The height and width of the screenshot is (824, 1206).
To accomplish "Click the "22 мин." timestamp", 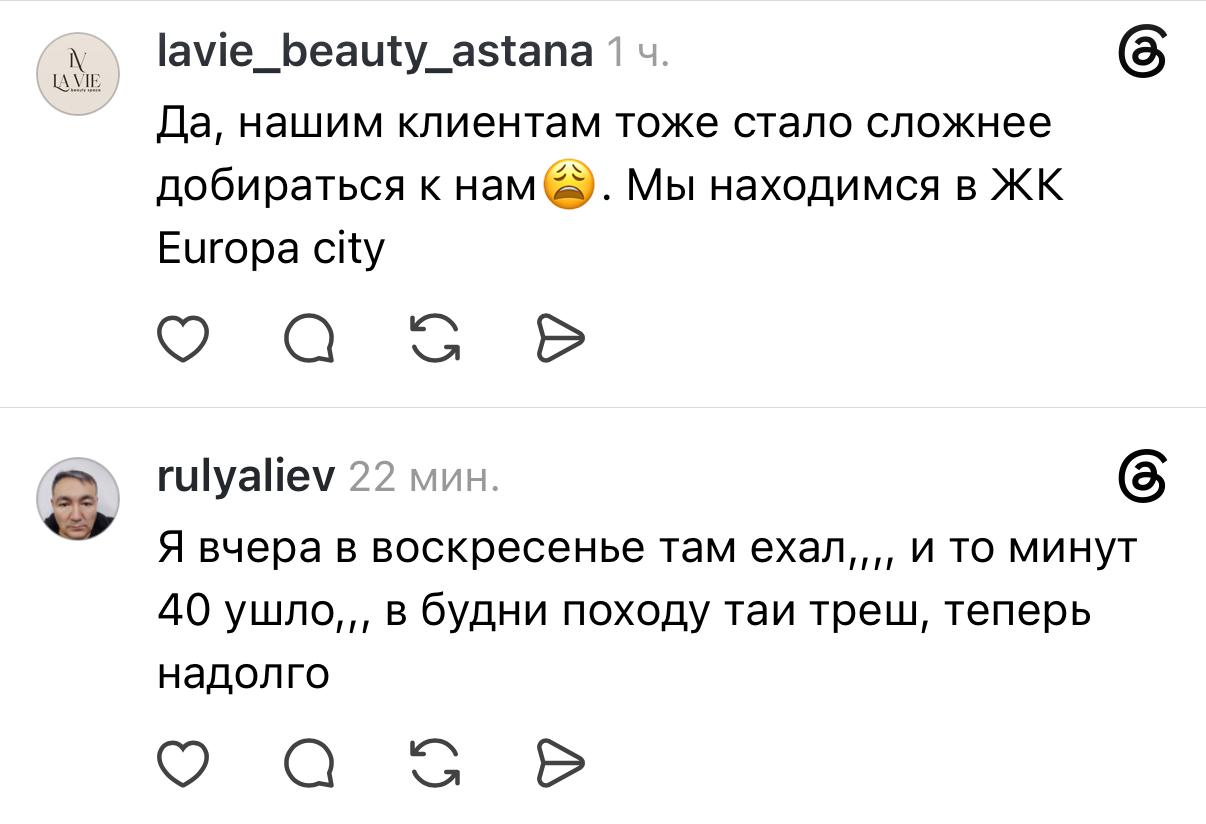I will pyautogui.click(x=423, y=477).
